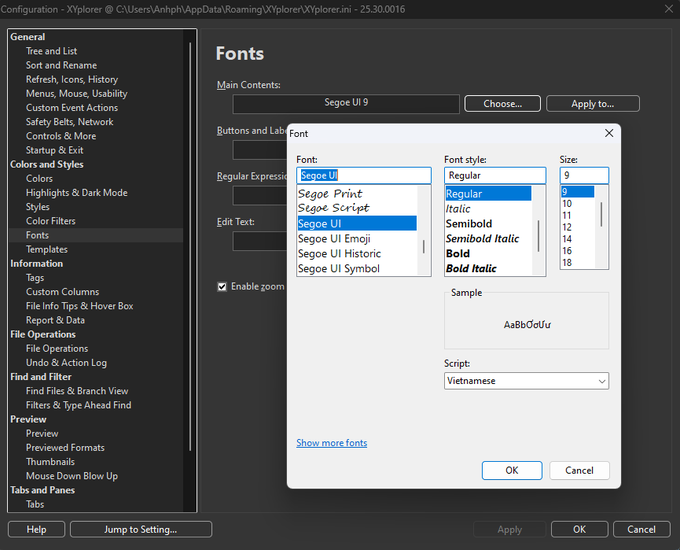
Task: Open Sort and Rename settings
Action: coord(61,65)
